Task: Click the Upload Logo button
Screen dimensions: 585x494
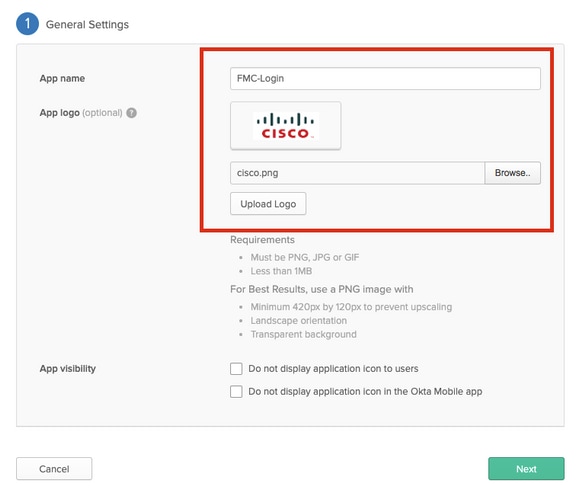Action: 268,204
